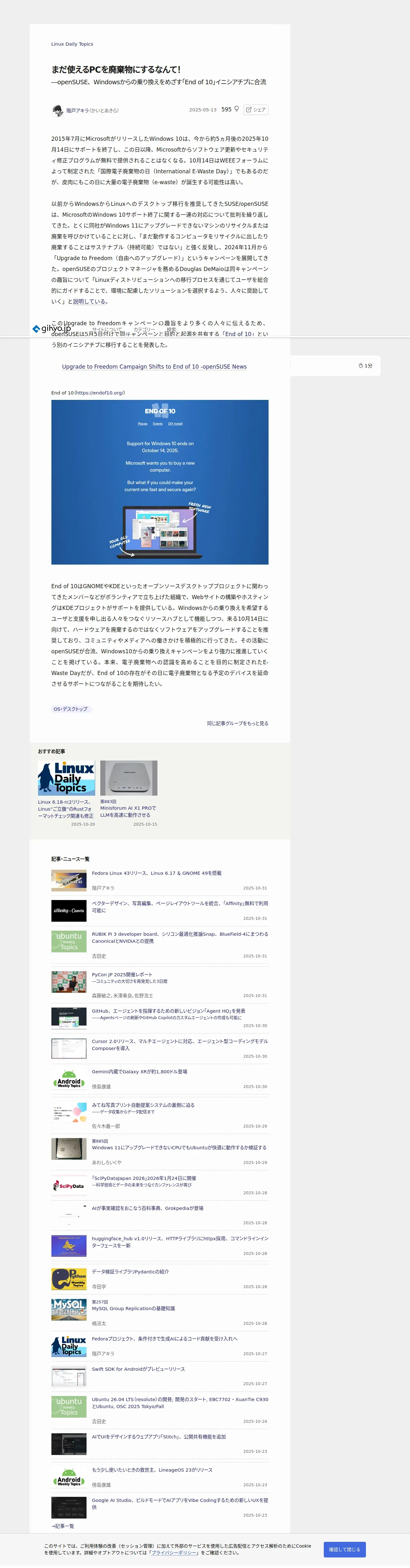Viewport: 410px width, 1568px height.
Task: Open Cursor 2.0リリース article
Action: click(x=180, y=1045)
